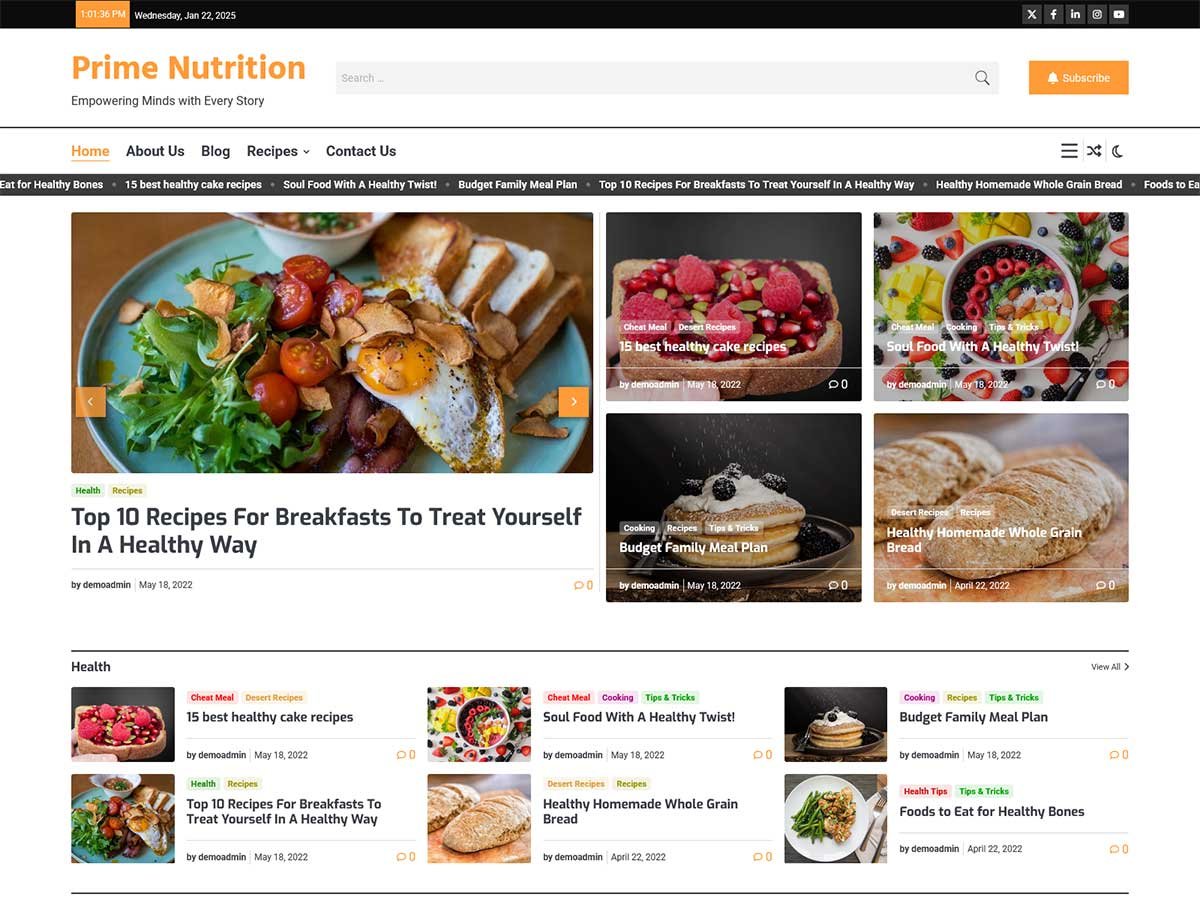This screenshot has height=900, width=1200.
Task: Toggle dark mode moon icon
Action: click(x=1118, y=151)
